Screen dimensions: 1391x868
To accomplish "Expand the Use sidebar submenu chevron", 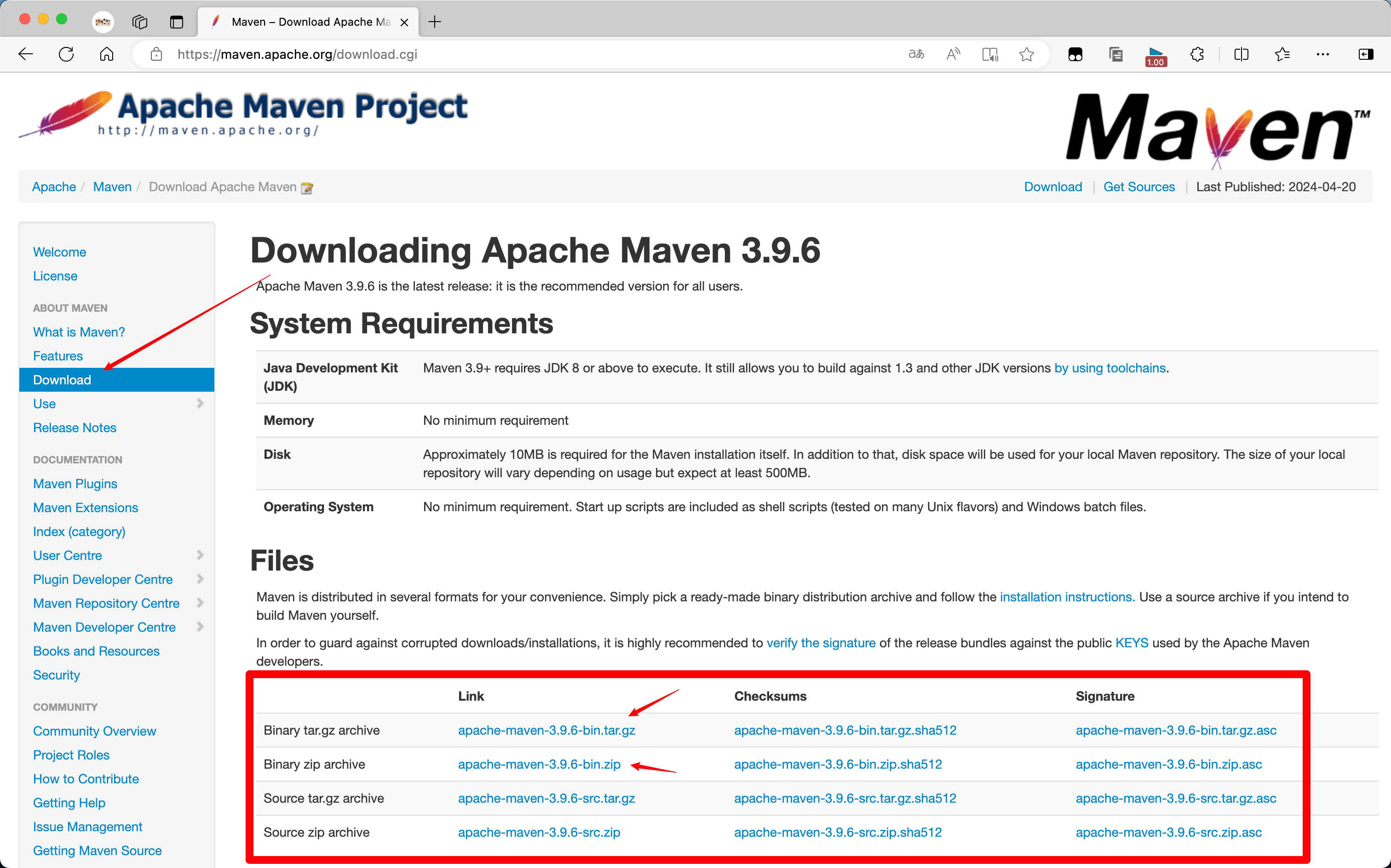I will point(200,403).
